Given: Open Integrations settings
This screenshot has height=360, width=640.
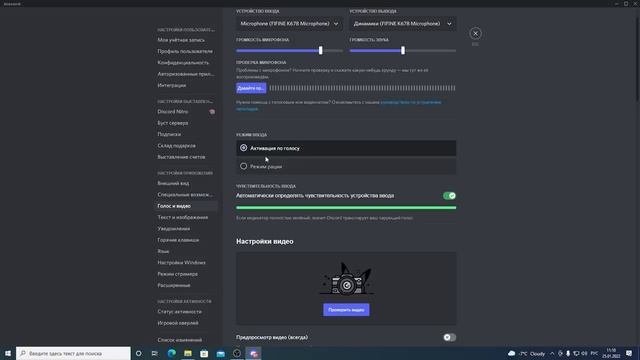Looking at the screenshot, I should pyautogui.click(x=171, y=86).
